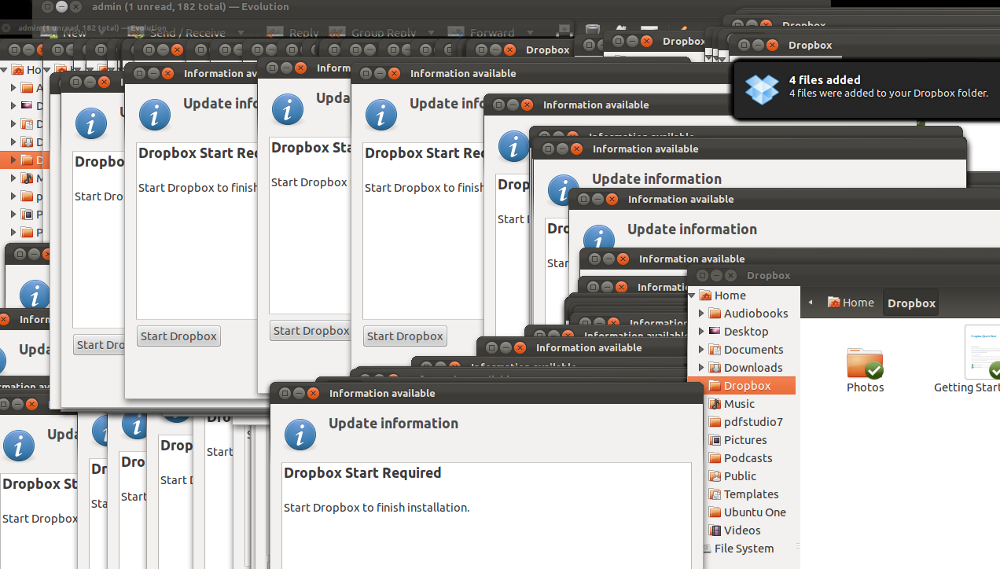1000x569 pixels.
Task: Select the Documents folder icon in sidebar
Action: click(714, 350)
